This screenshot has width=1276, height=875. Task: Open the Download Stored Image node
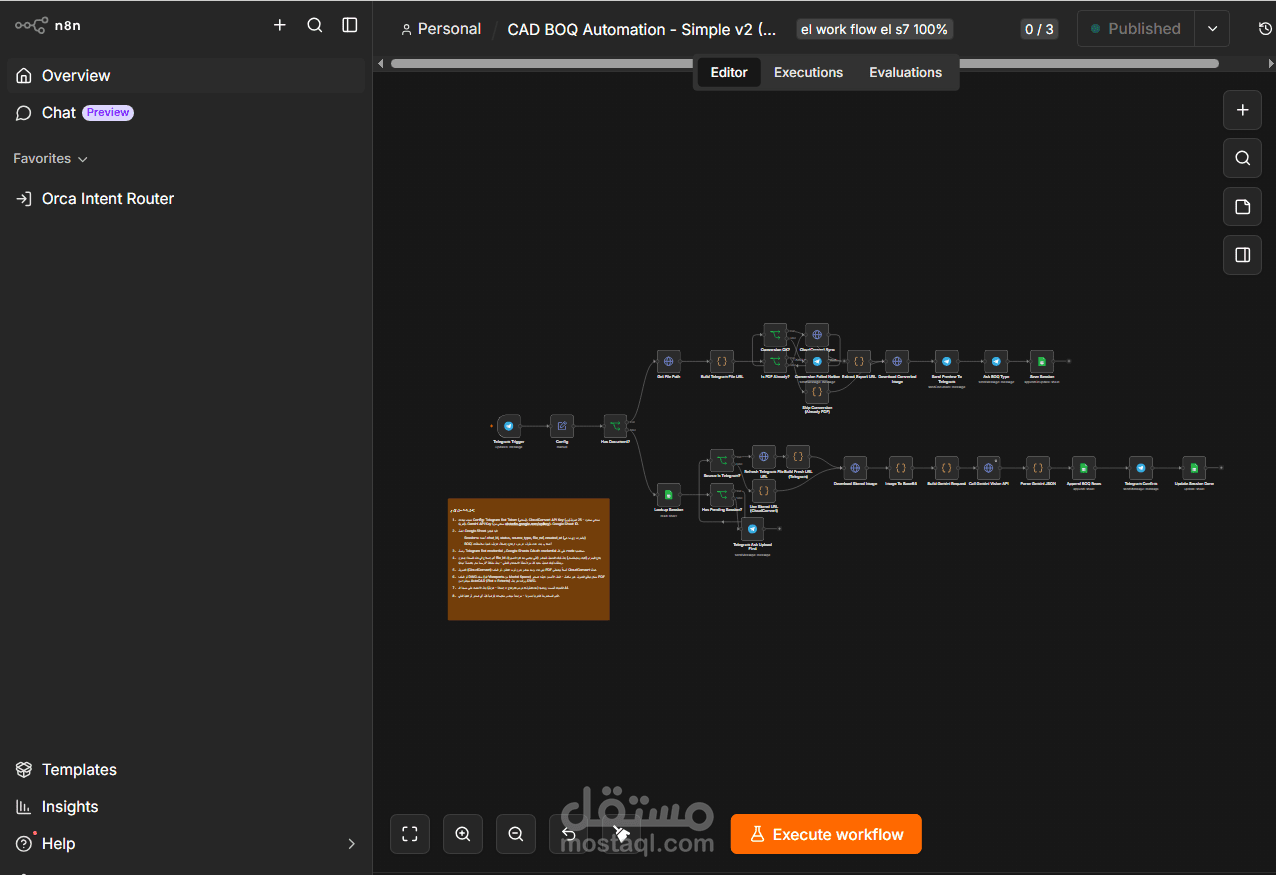pyautogui.click(x=855, y=468)
